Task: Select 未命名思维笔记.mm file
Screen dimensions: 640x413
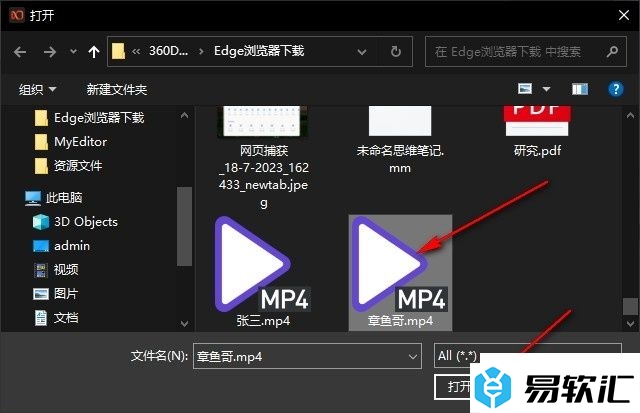Action: point(400,140)
